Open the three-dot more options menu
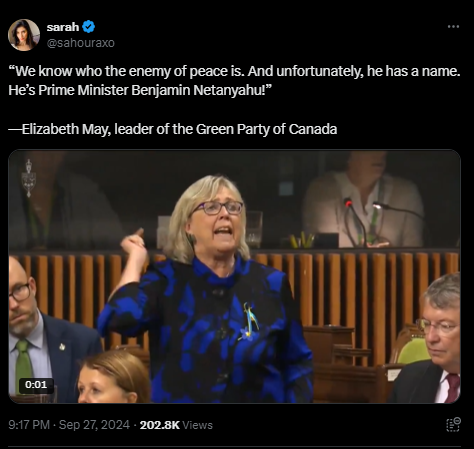Screen dimensions: 474x449 coord(453,27)
